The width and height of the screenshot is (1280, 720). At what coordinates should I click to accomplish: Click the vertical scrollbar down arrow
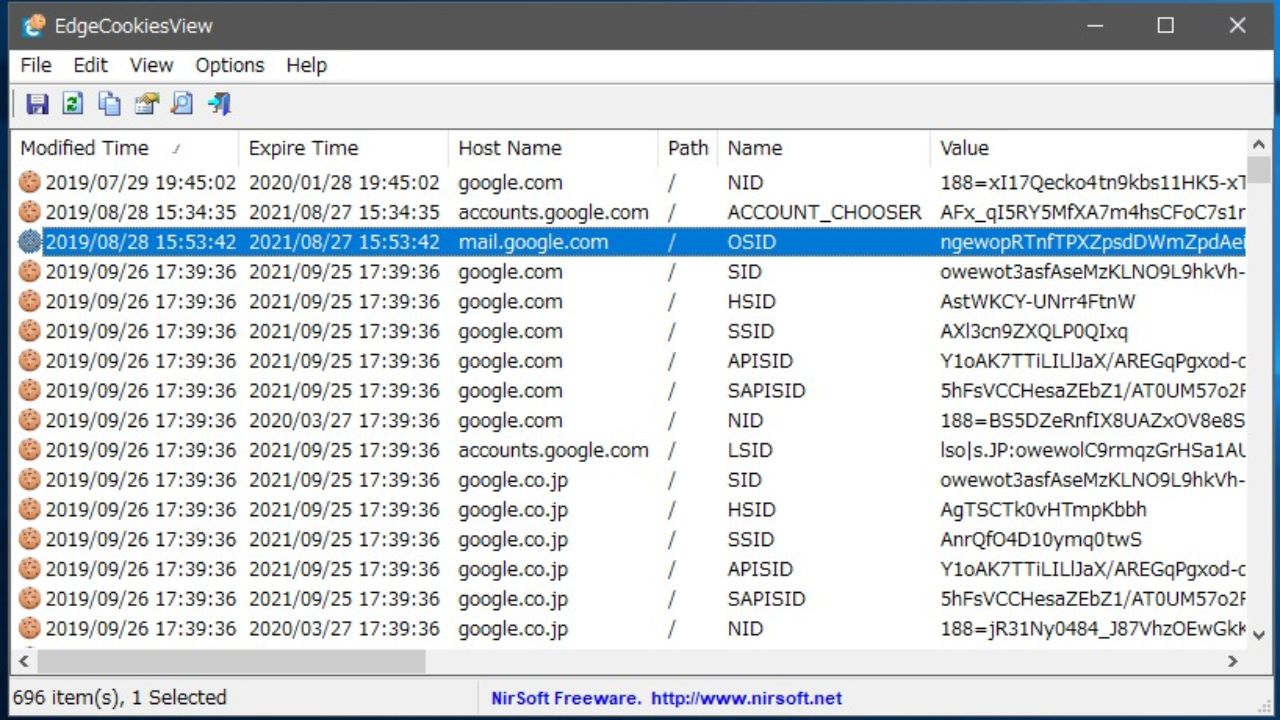(x=1259, y=634)
